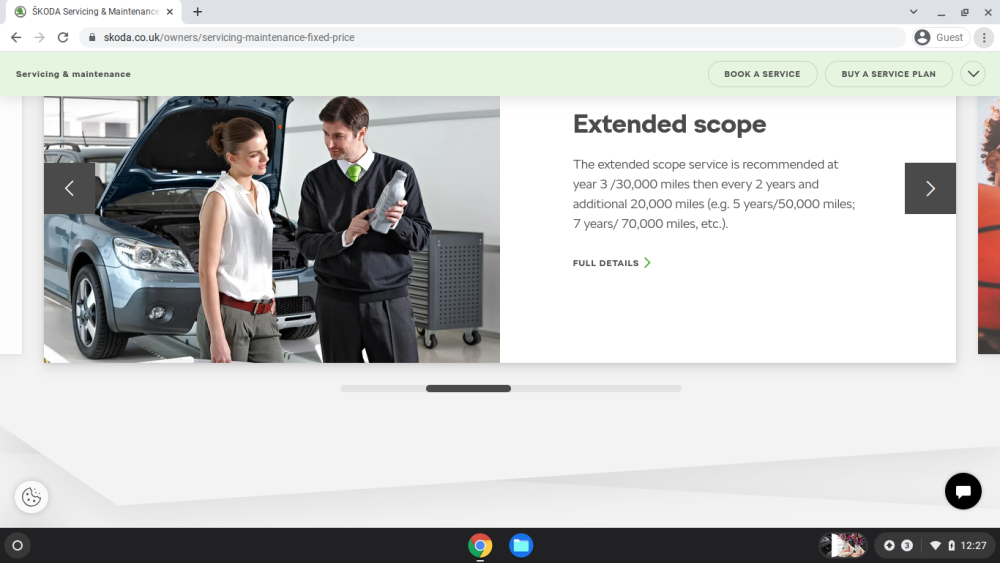Viewport: 1000px width, 563px height.
Task: Open the clock showing 12:27
Action: pyautogui.click(x=973, y=546)
